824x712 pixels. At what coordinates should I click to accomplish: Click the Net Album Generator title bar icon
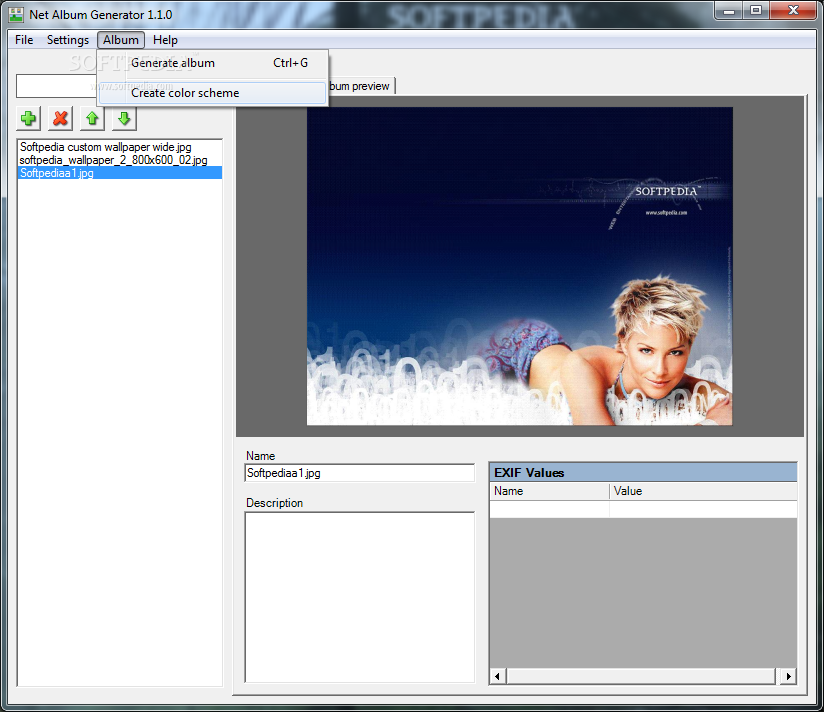point(16,15)
